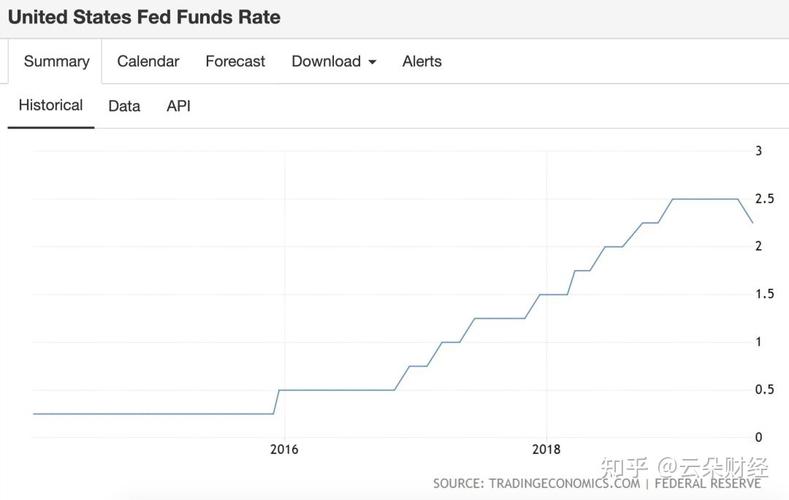Click the 0.5 rate plateau in 2016
This screenshot has width=789, height=500.
point(336,390)
